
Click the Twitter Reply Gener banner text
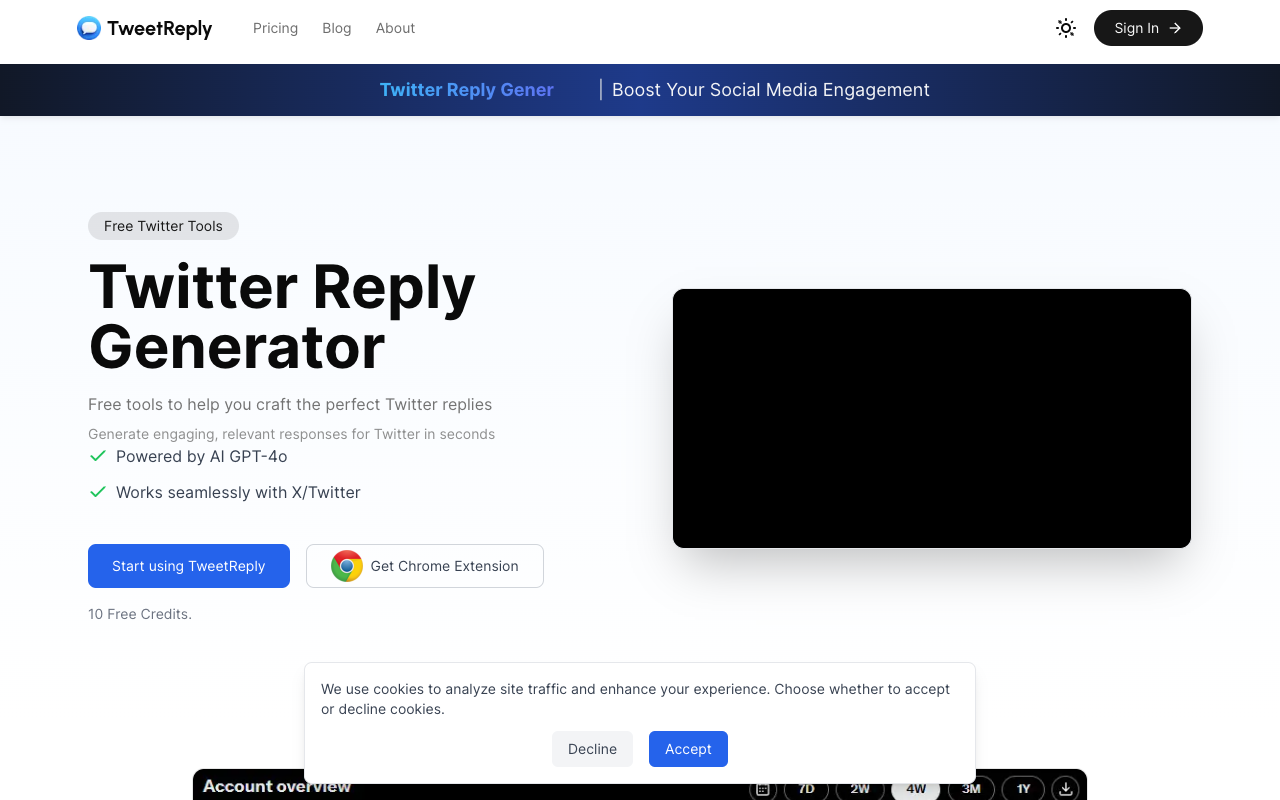[x=466, y=90]
